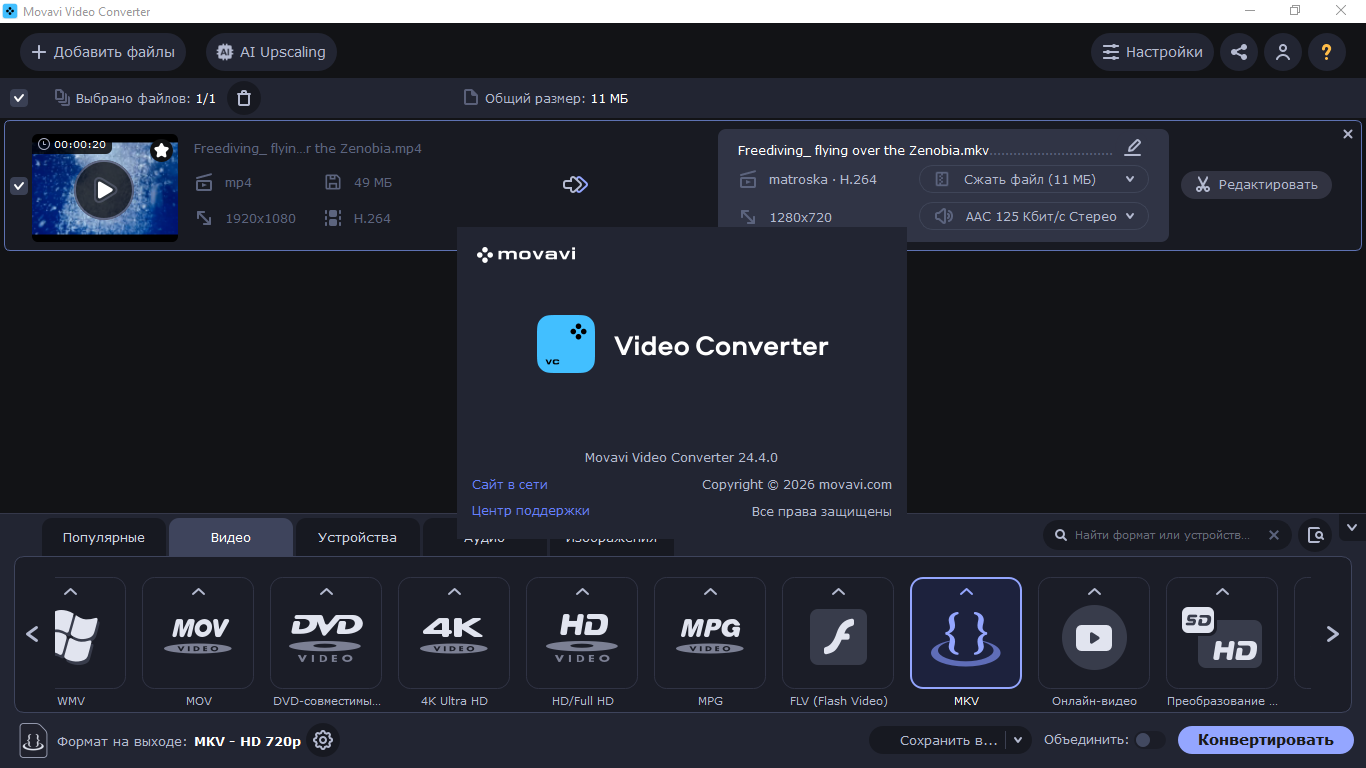Viewport: 1366px width, 768px height.
Task: Click the Редактировать button
Action: tap(1256, 185)
